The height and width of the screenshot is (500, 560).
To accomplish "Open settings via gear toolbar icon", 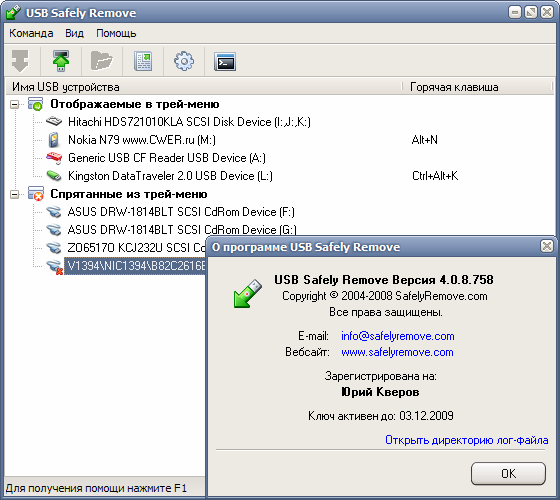I will (184, 61).
